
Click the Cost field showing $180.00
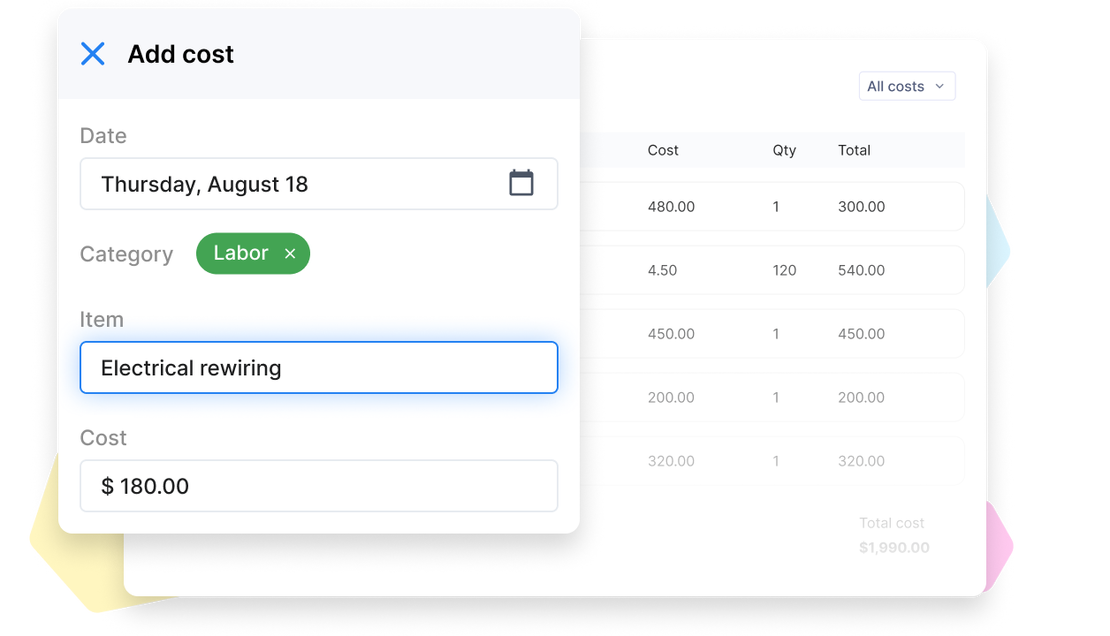318,485
